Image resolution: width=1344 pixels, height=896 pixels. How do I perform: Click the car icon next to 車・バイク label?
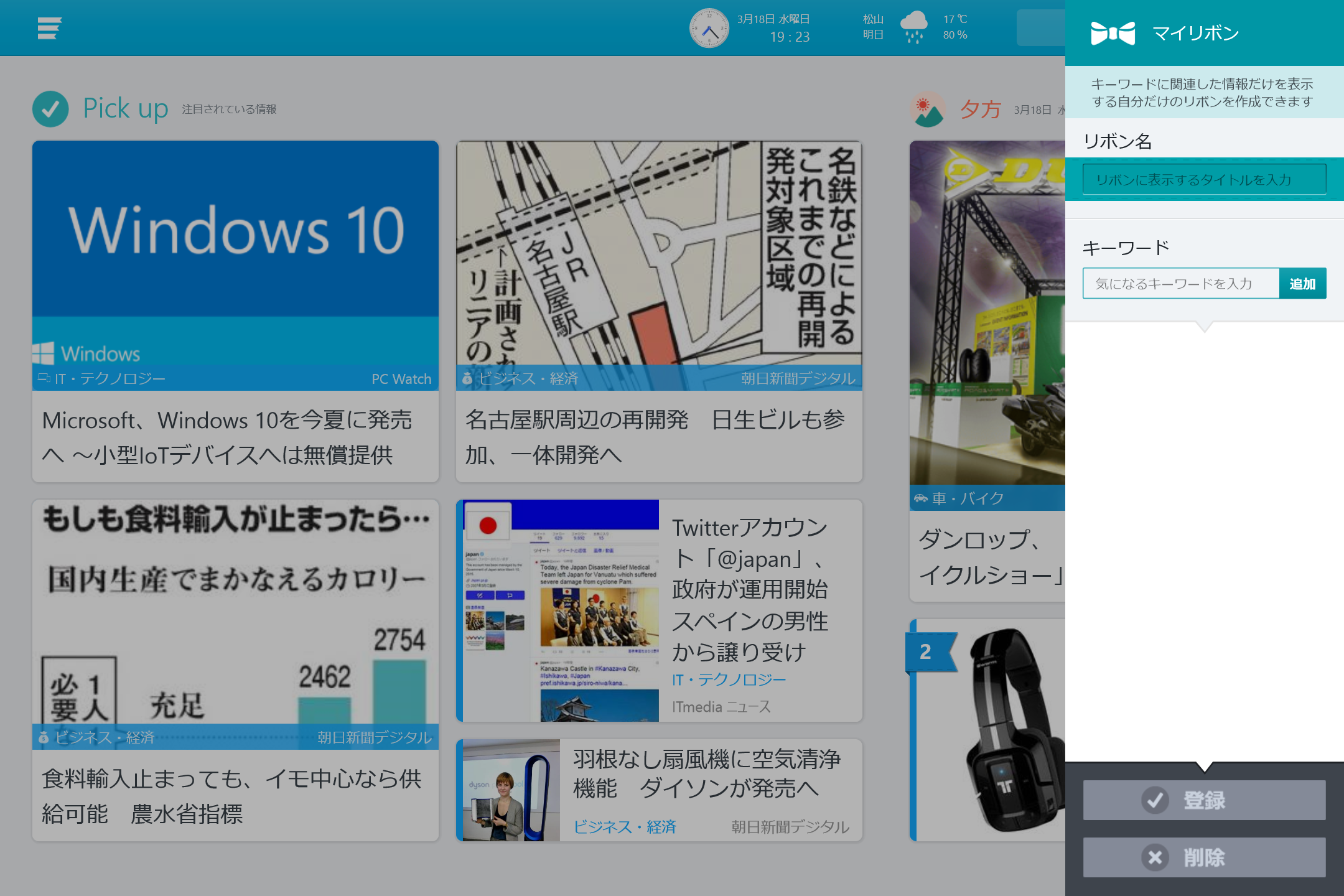pos(922,498)
